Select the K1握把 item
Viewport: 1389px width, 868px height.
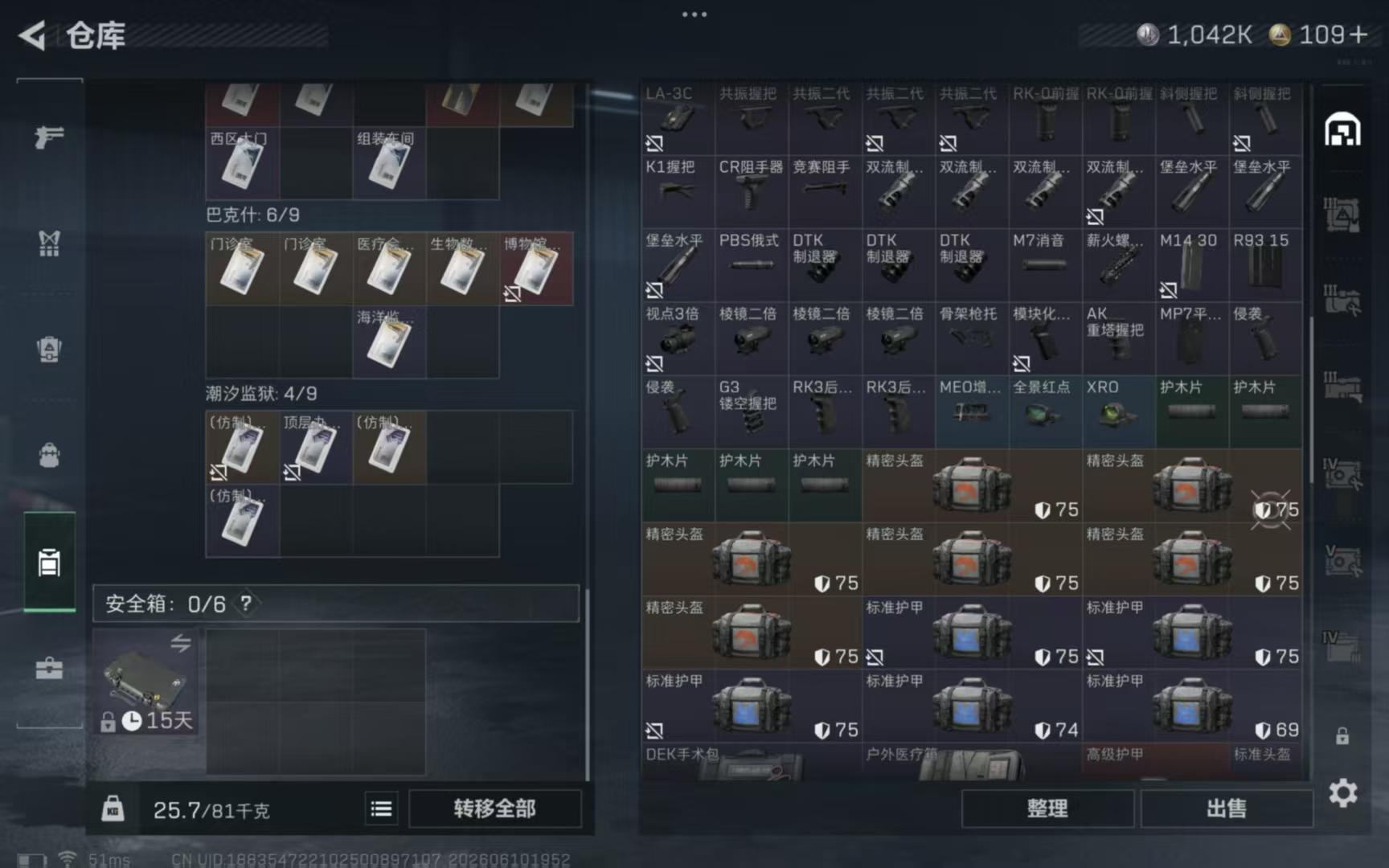pyautogui.click(x=678, y=192)
